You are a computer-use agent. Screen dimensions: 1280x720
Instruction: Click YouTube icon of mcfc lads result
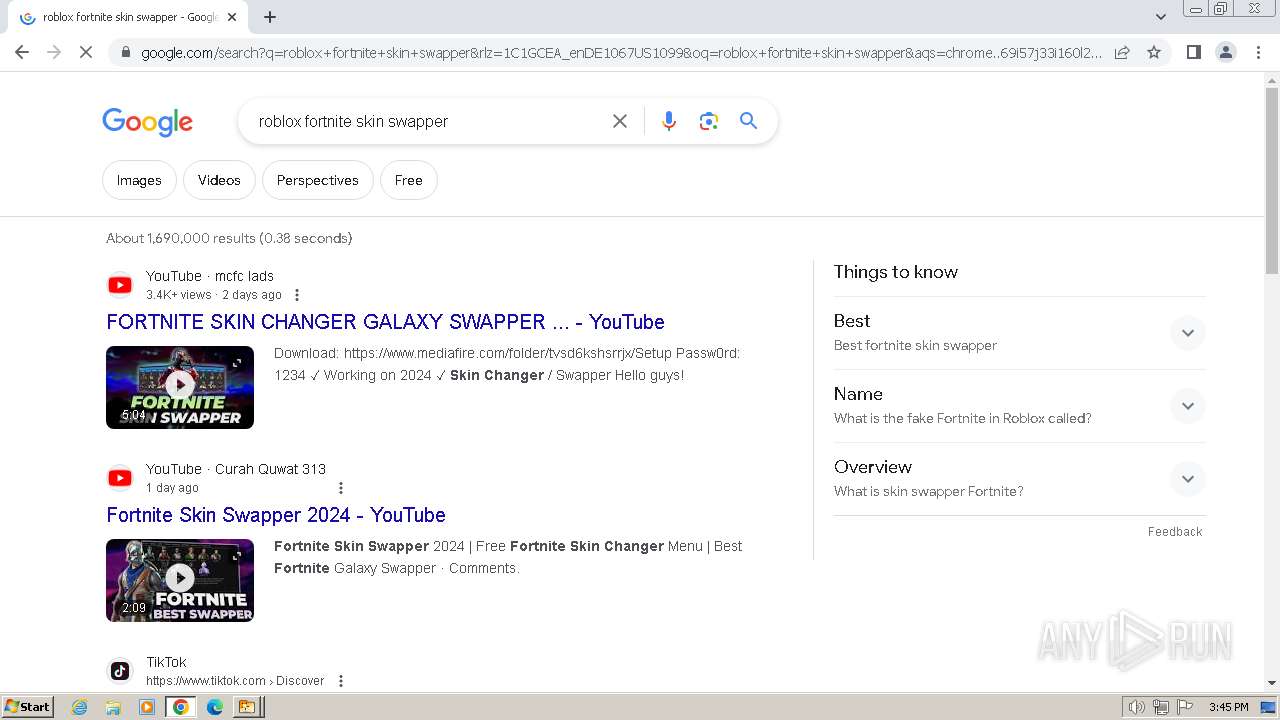120,285
